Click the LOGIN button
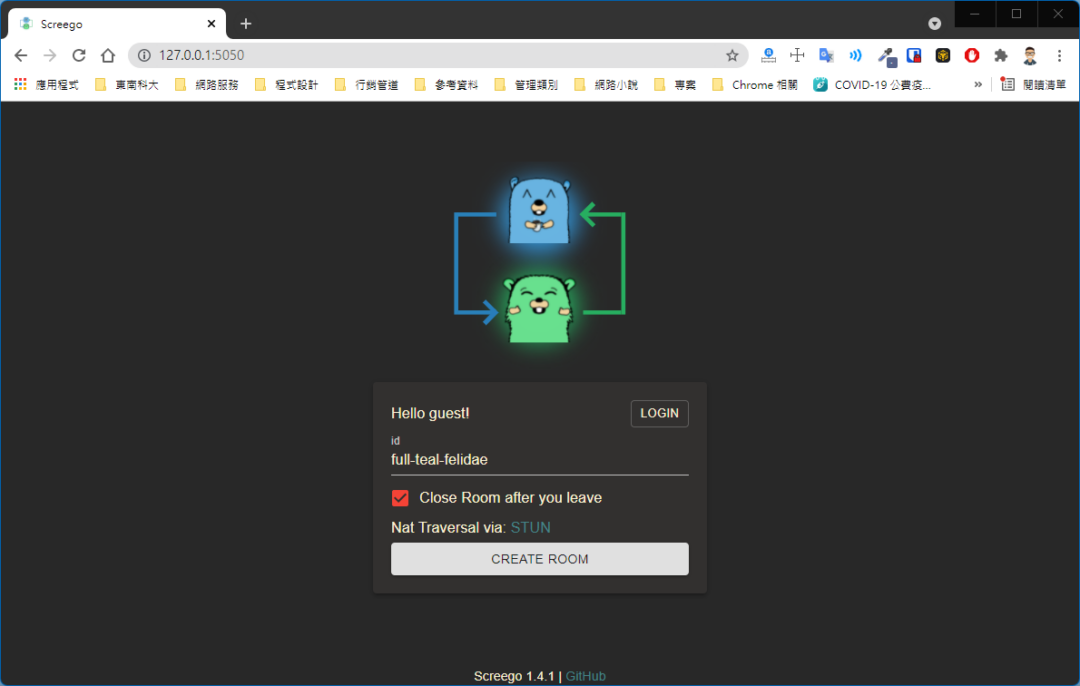 click(x=659, y=413)
